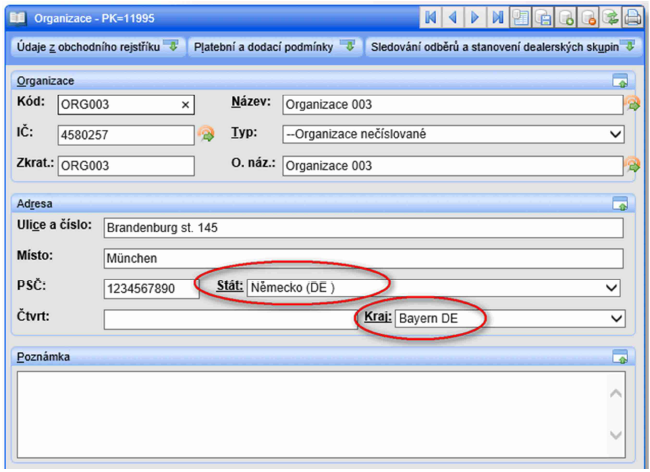650x472 pixels.
Task: Print the organization record
Action: [x=632, y=17]
